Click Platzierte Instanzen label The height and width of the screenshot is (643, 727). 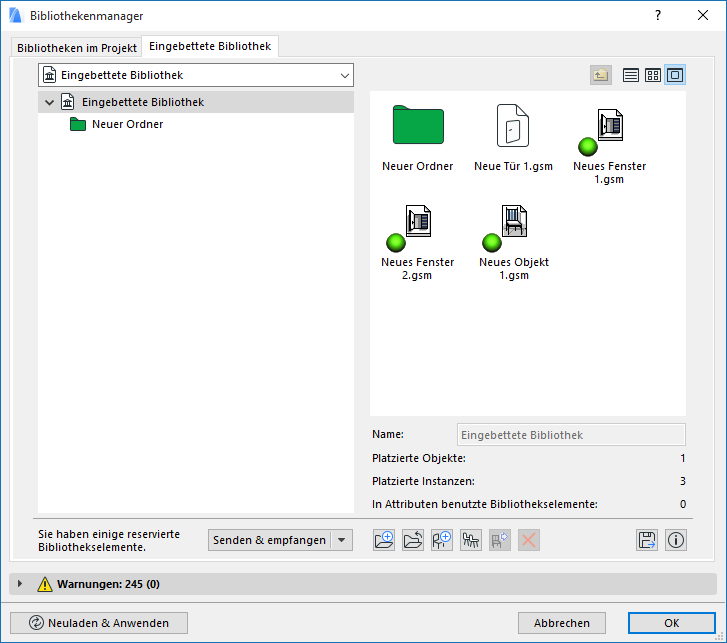(423, 481)
